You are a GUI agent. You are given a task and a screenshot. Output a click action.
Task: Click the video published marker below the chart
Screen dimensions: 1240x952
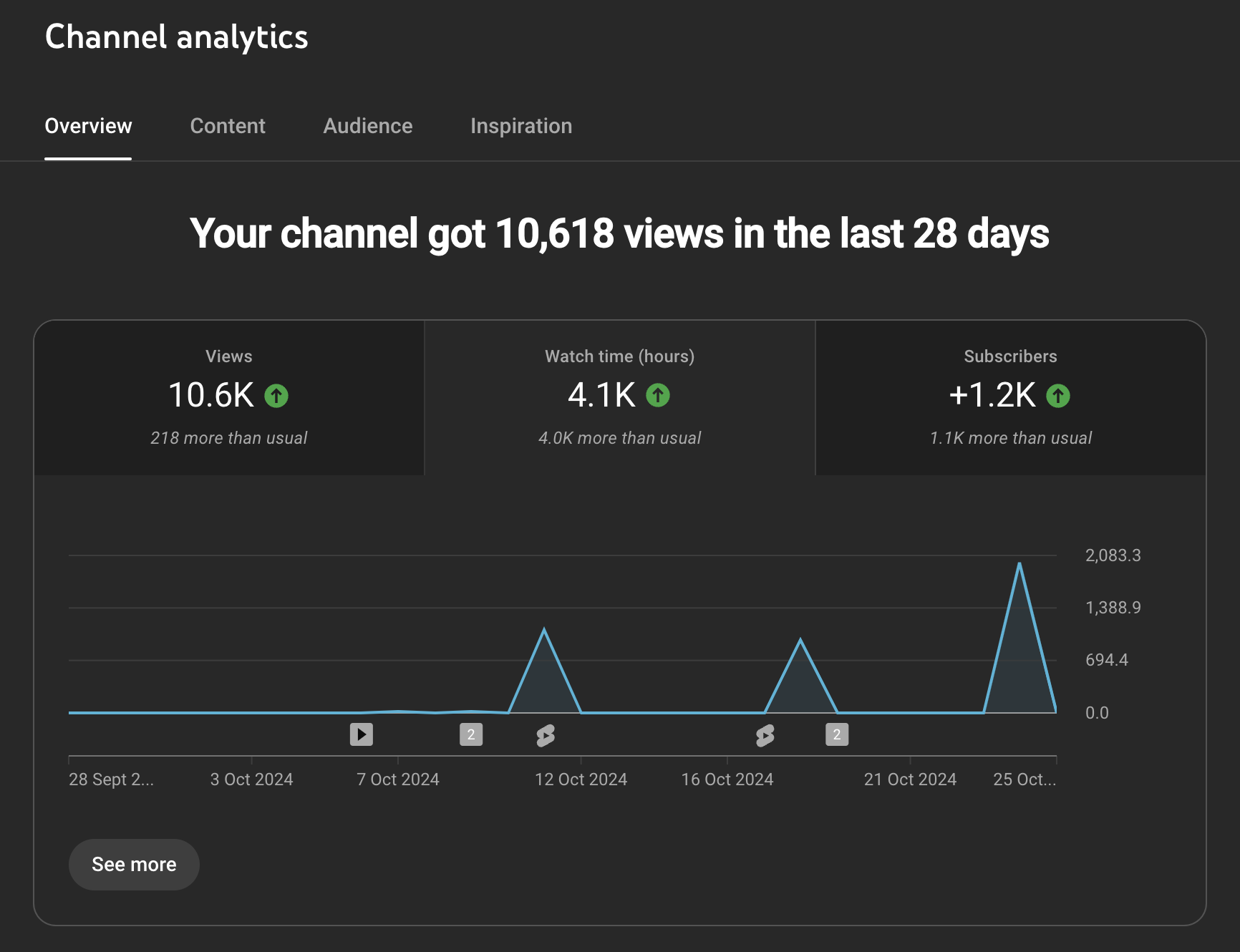pyautogui.click(x=361, y=734)
